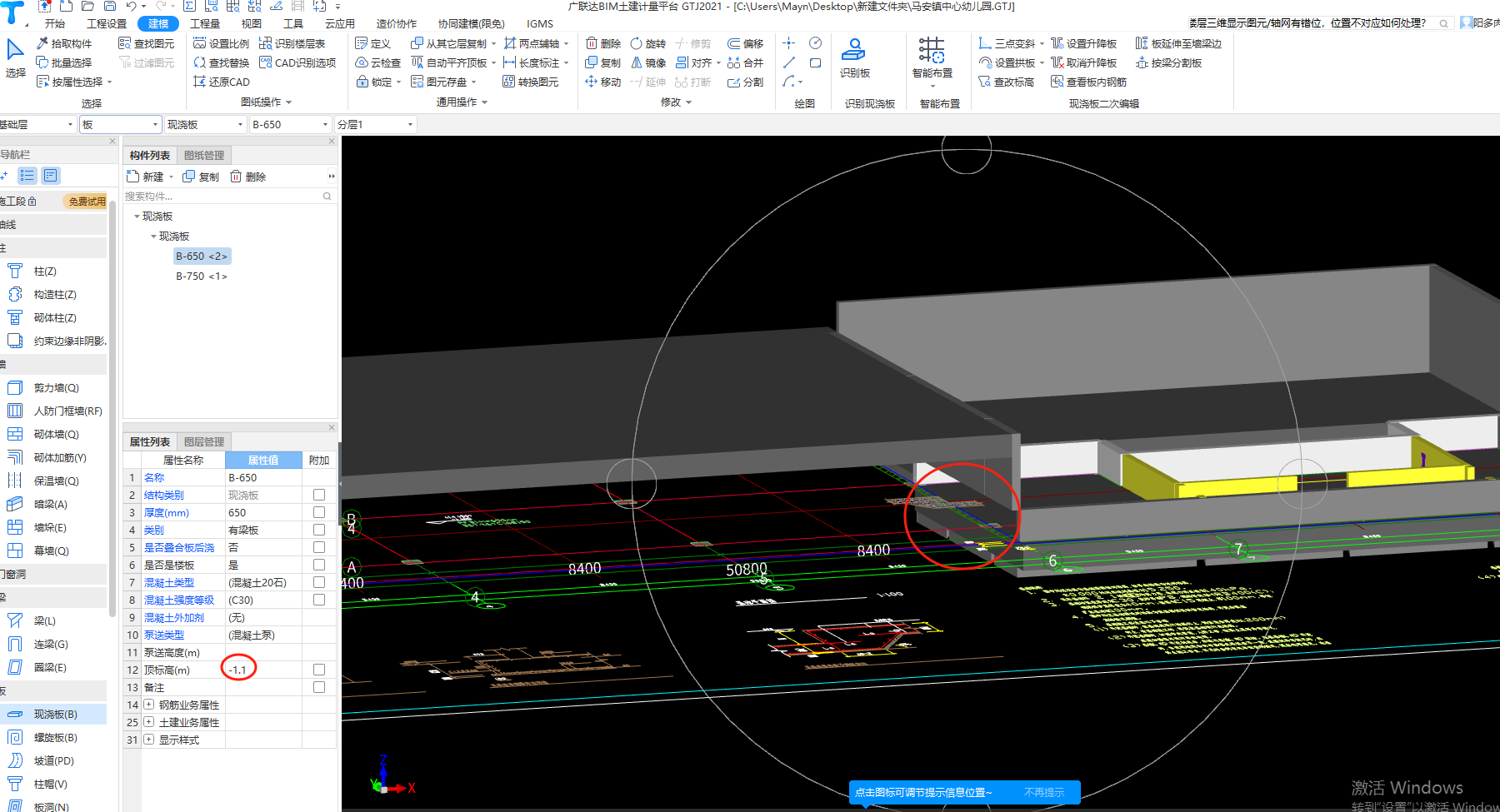Dismiss tooltip via 不再提示 link
Image resolution: width=1500 pixels, height=812 pixels.
click(x=1043, y=793)
